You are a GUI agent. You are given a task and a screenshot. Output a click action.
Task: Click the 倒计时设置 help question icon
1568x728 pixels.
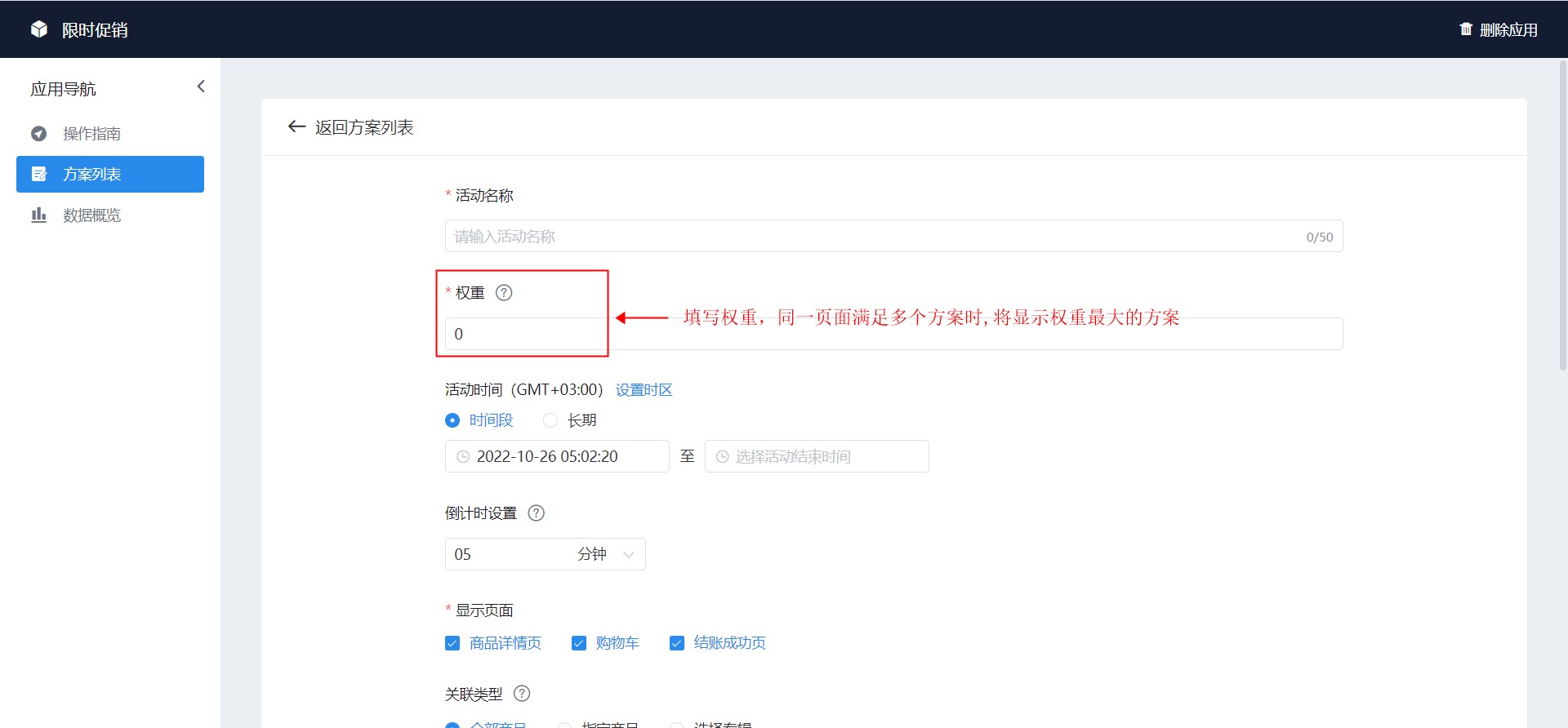pos(536,513)
